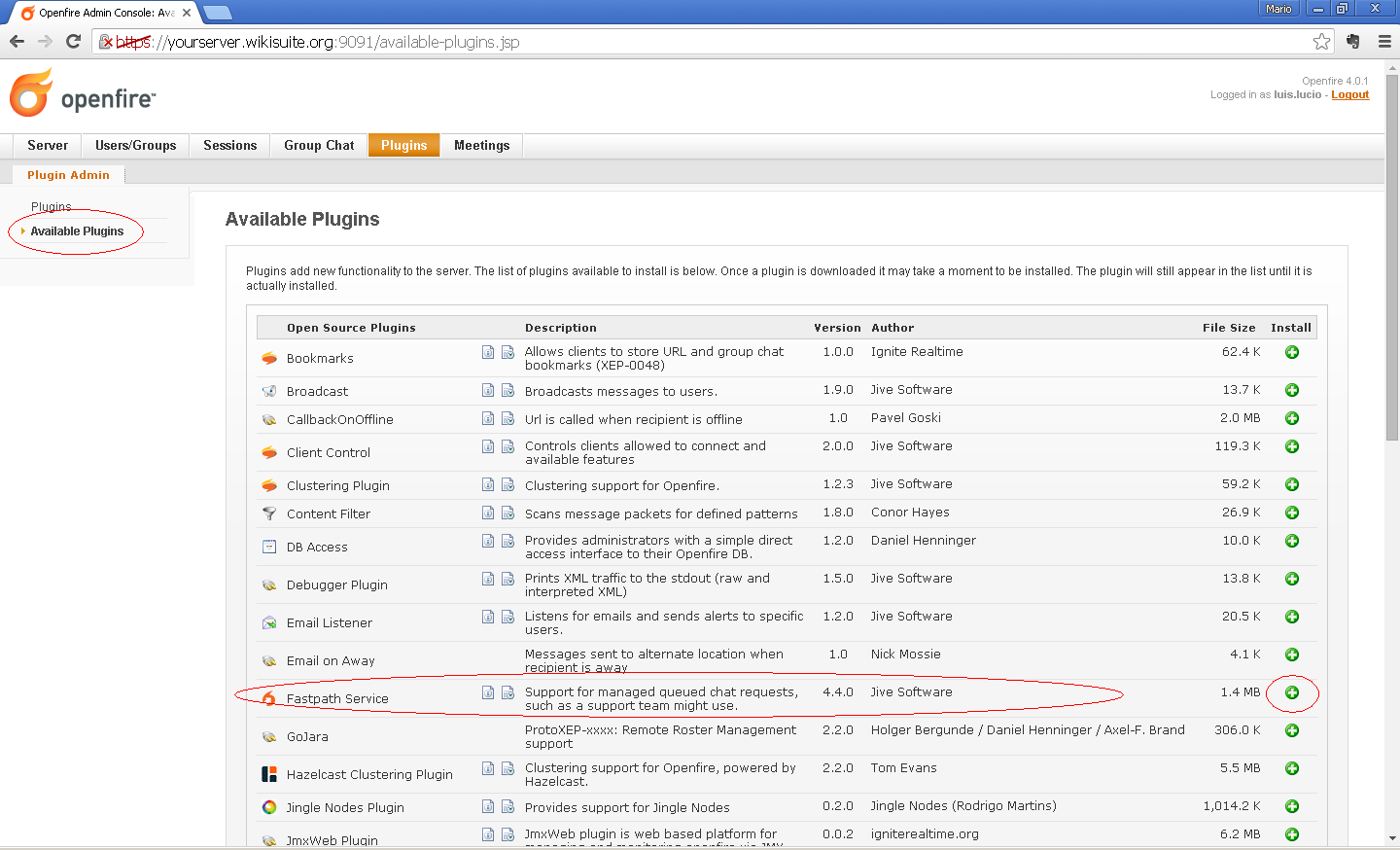1400x850 pixels.
Task: Select the Plugin Admin subtab
Action: pos(68,175)
